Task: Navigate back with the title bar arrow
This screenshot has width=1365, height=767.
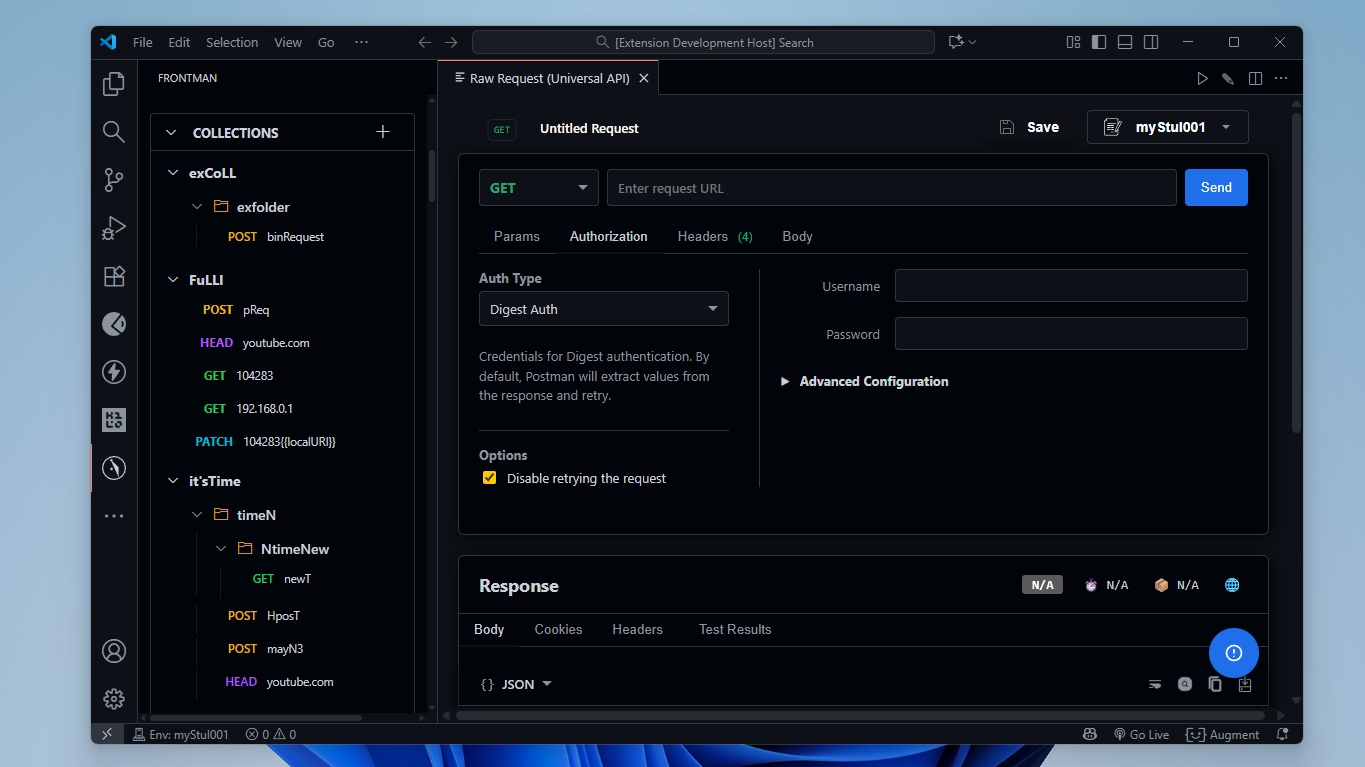Action: pos(424,42)
